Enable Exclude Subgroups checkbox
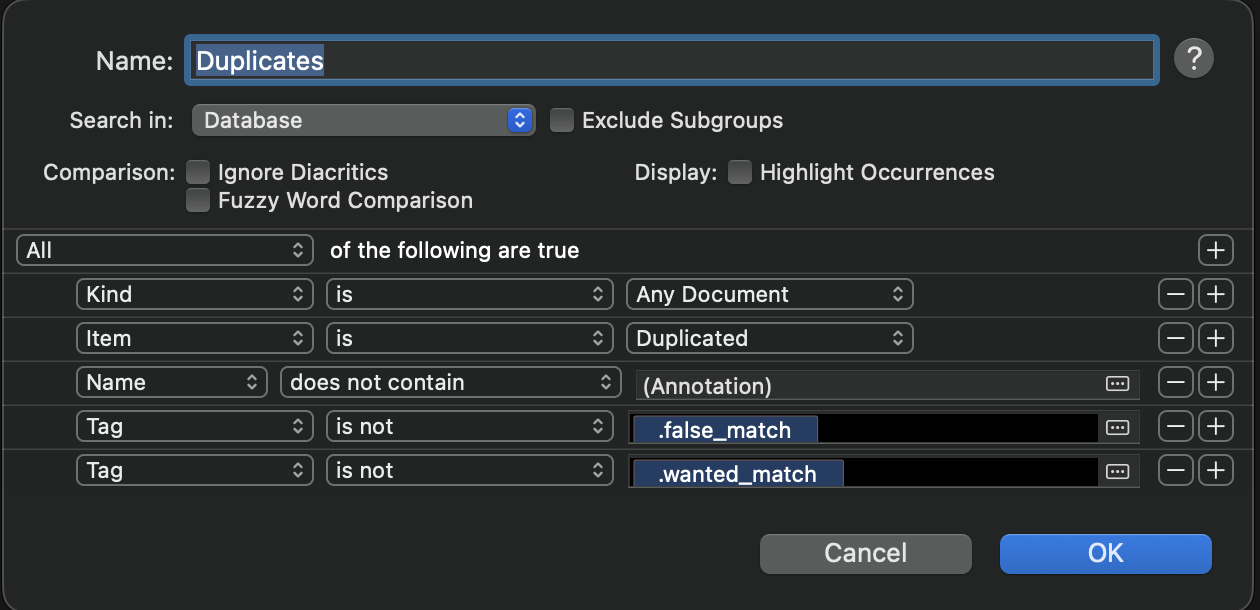 (x=563, y=121)
